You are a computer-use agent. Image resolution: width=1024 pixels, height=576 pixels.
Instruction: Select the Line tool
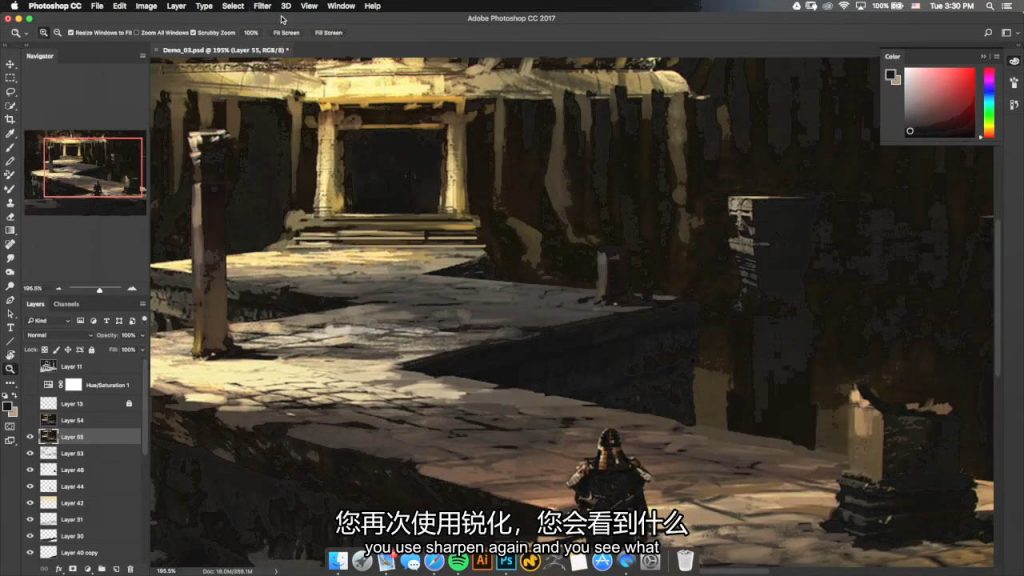point(10,342)
